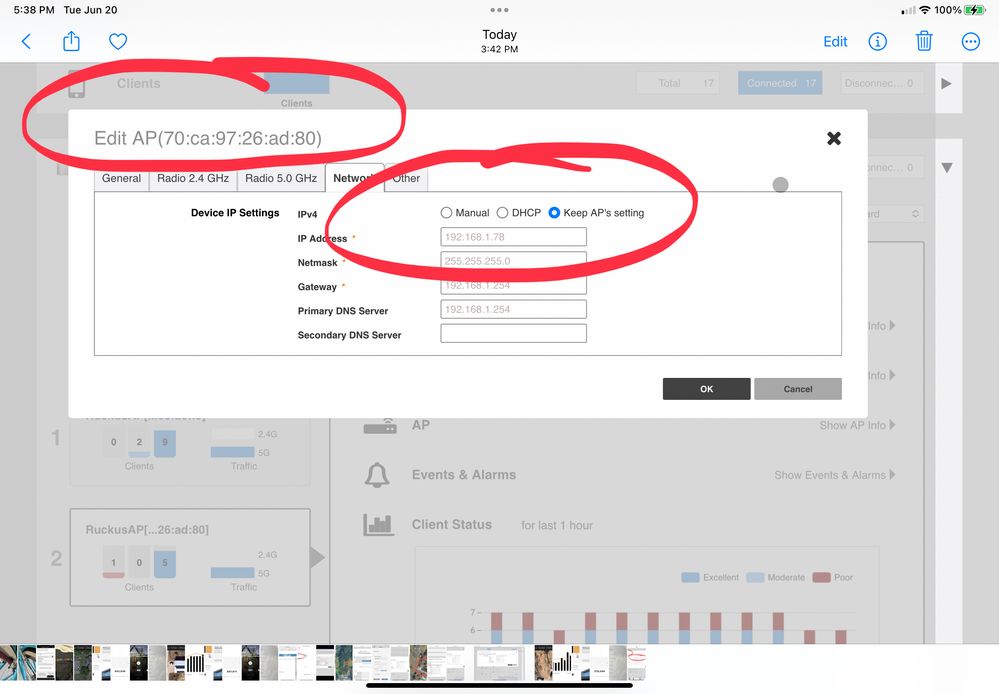The height and width of the screenshot is (694, 999).
Task: Open the share sheet icon
Action: (71, 41)
